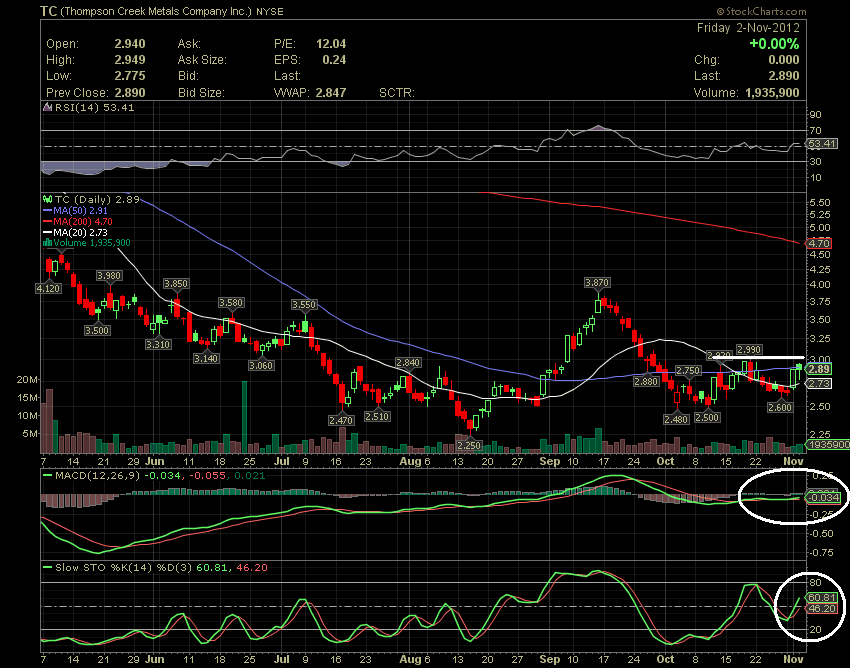Click the 2.840 high price label

[408, 363]
